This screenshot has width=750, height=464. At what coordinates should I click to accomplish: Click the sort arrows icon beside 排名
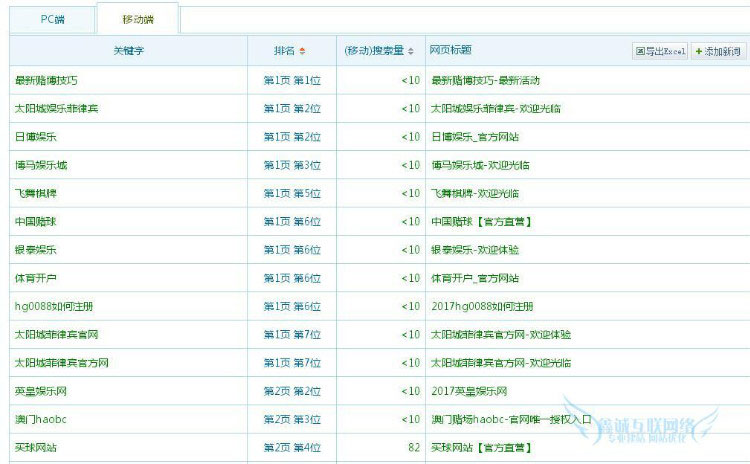(x=303, y=50)
